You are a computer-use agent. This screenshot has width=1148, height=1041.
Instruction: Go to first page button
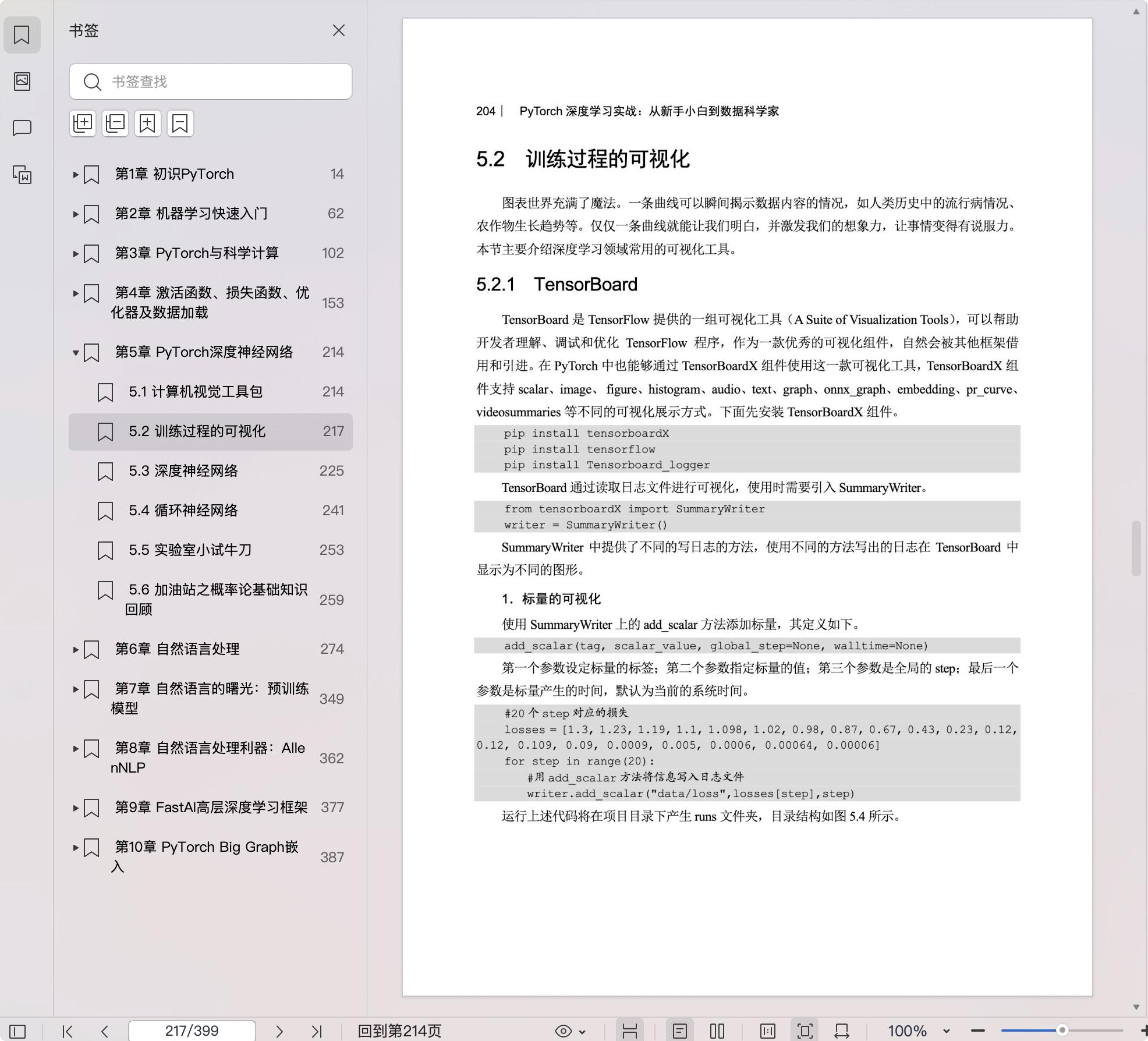point(68,1031)
